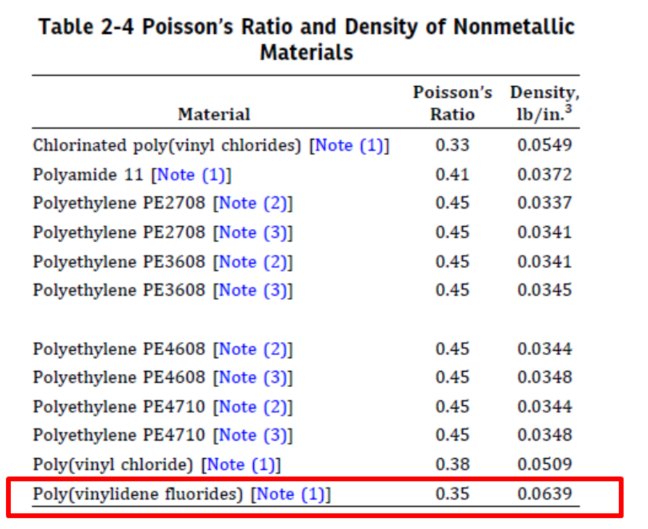Select Poisson's ratio 0.38 for Poly(vinyl chloride)
648x529 pixels.
452,465
